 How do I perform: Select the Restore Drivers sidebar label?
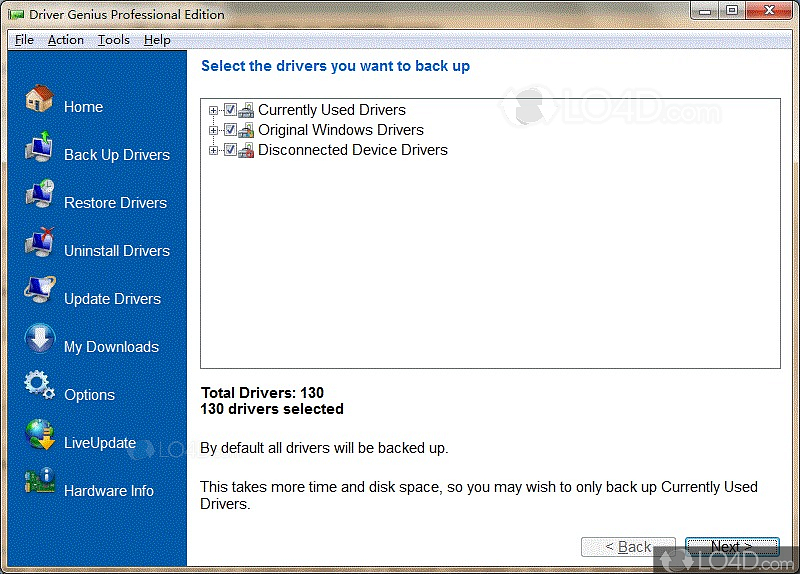[x=115, y=203]
